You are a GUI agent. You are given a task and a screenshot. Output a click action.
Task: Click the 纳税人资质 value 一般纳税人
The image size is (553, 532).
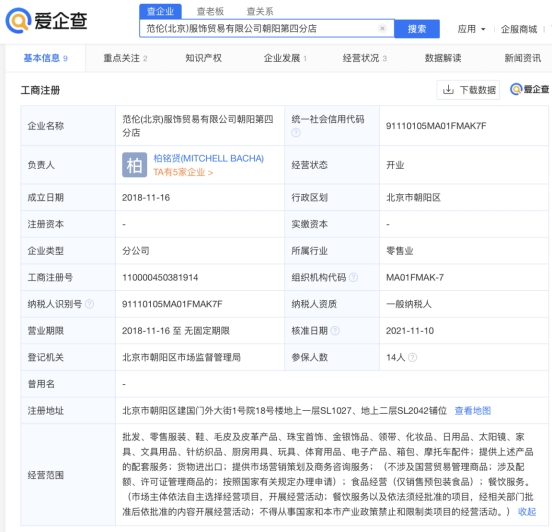(409, 304)
